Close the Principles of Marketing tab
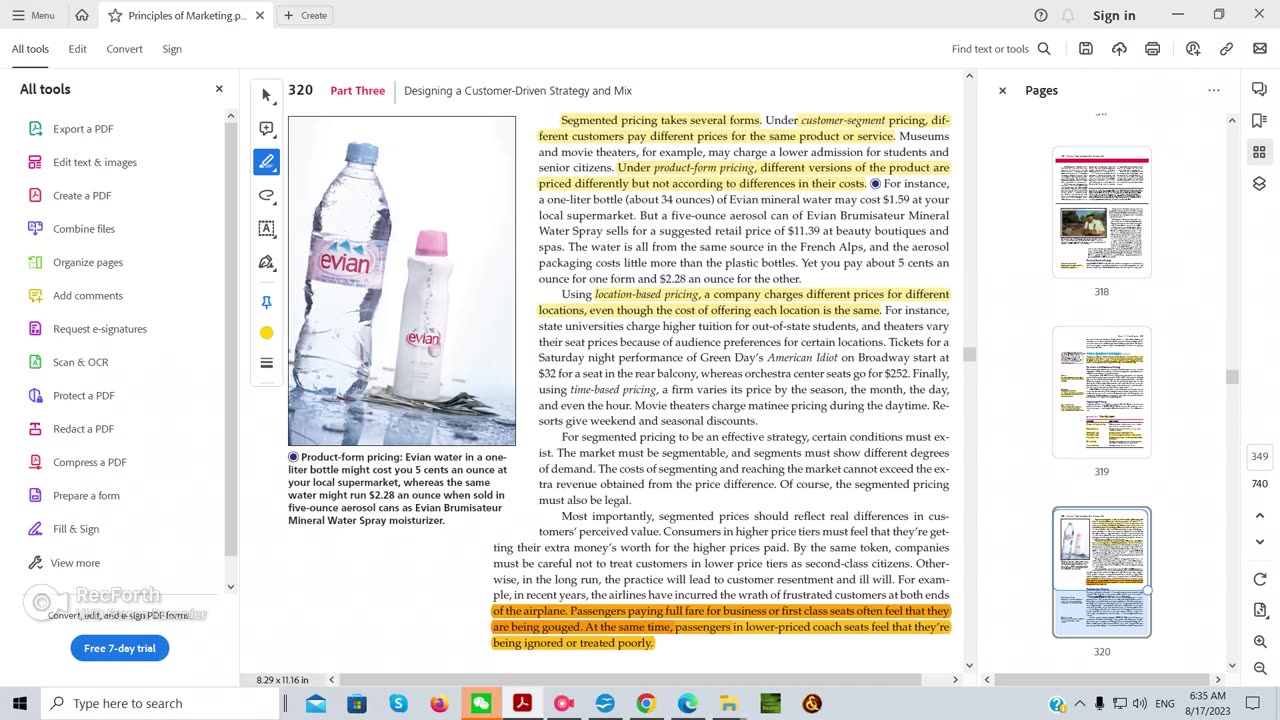Viewport: 1280px width, 720px height. pyautogui.click(x=260, y=15)
